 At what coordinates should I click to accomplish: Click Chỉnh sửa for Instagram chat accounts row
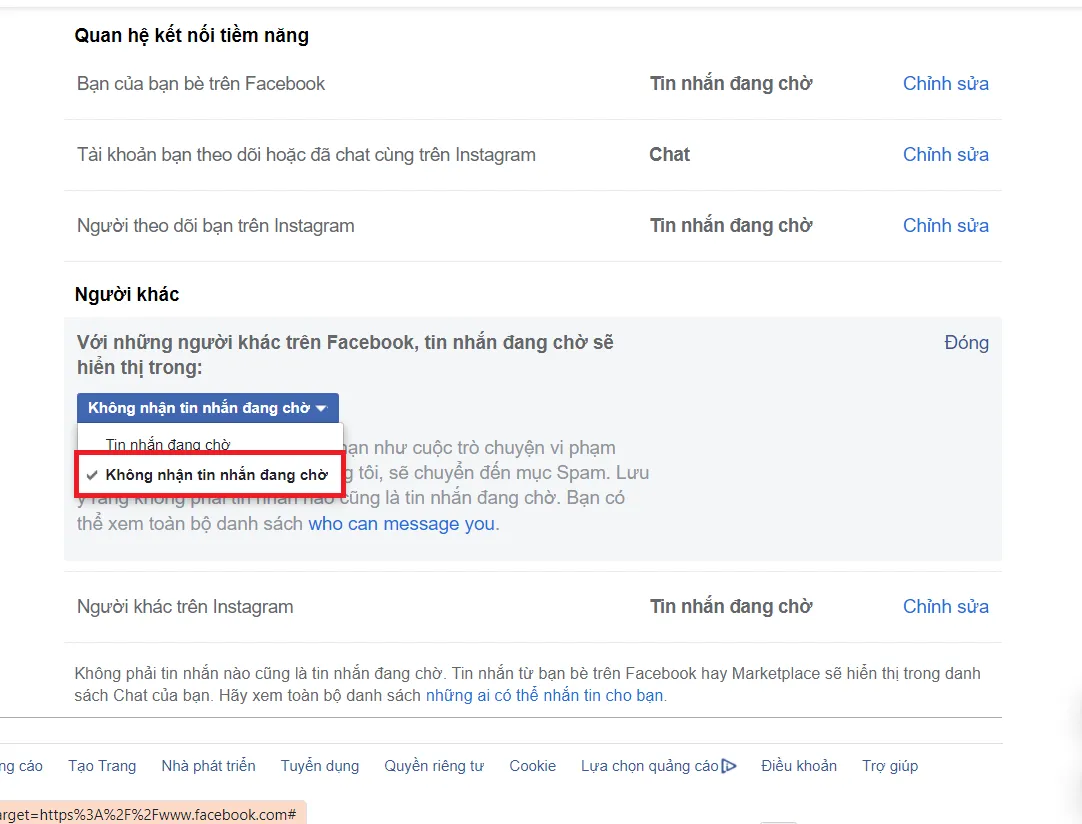[x=944, y=154]
